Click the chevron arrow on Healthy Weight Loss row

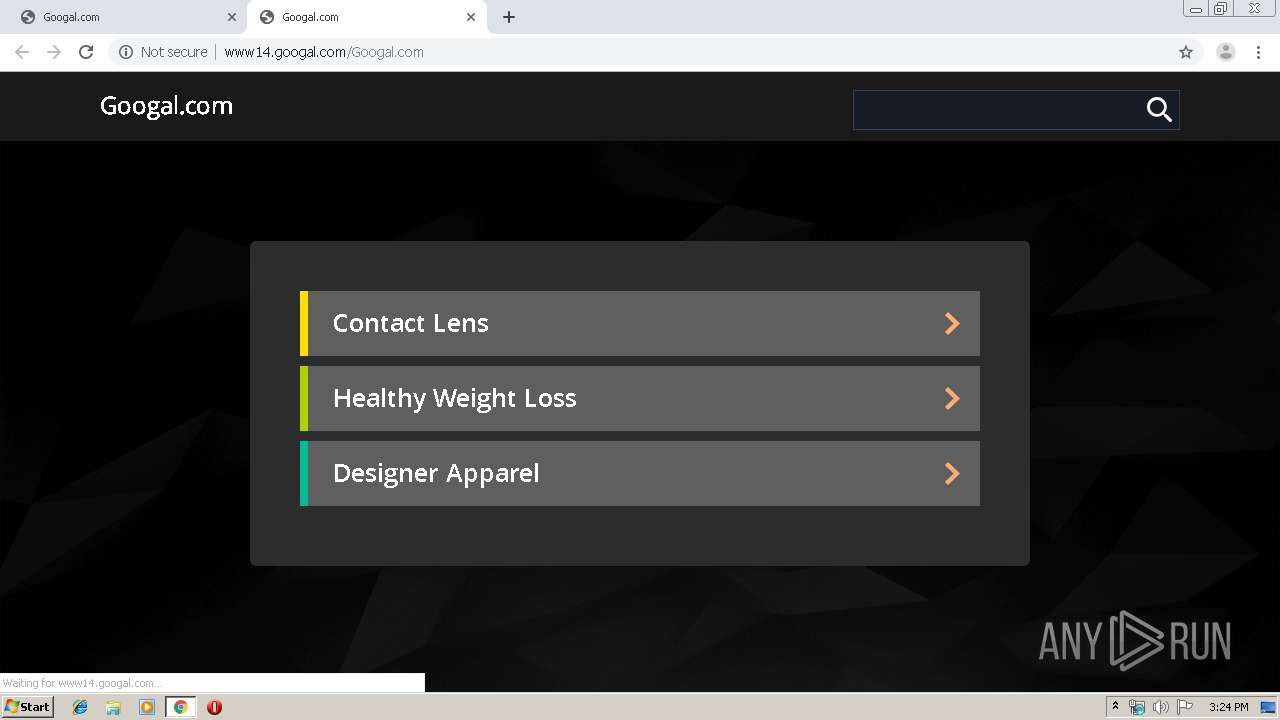click(x=952, y=398)
